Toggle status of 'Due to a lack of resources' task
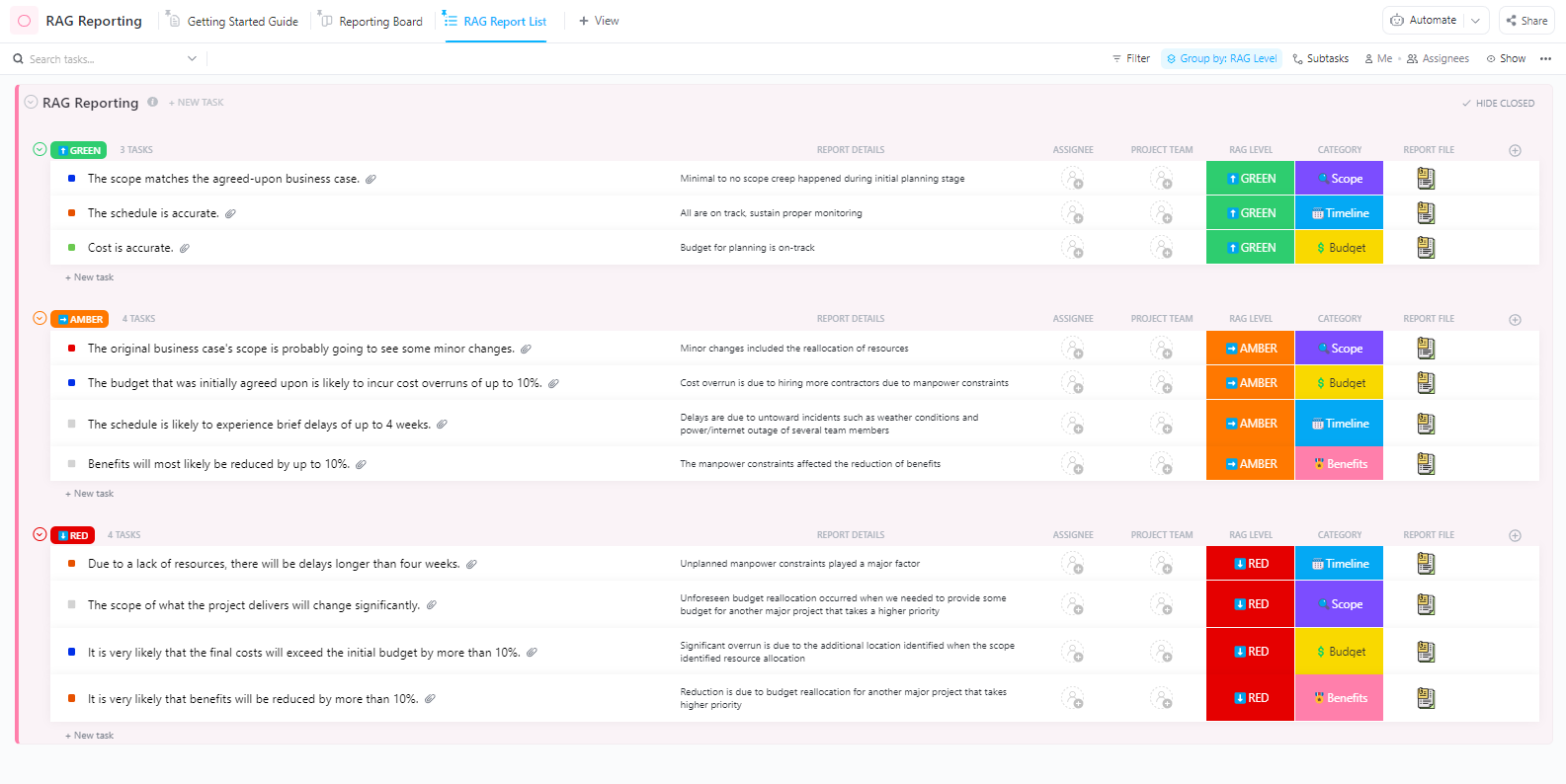This screenshot has width=1566, height=784. (71, 564)
